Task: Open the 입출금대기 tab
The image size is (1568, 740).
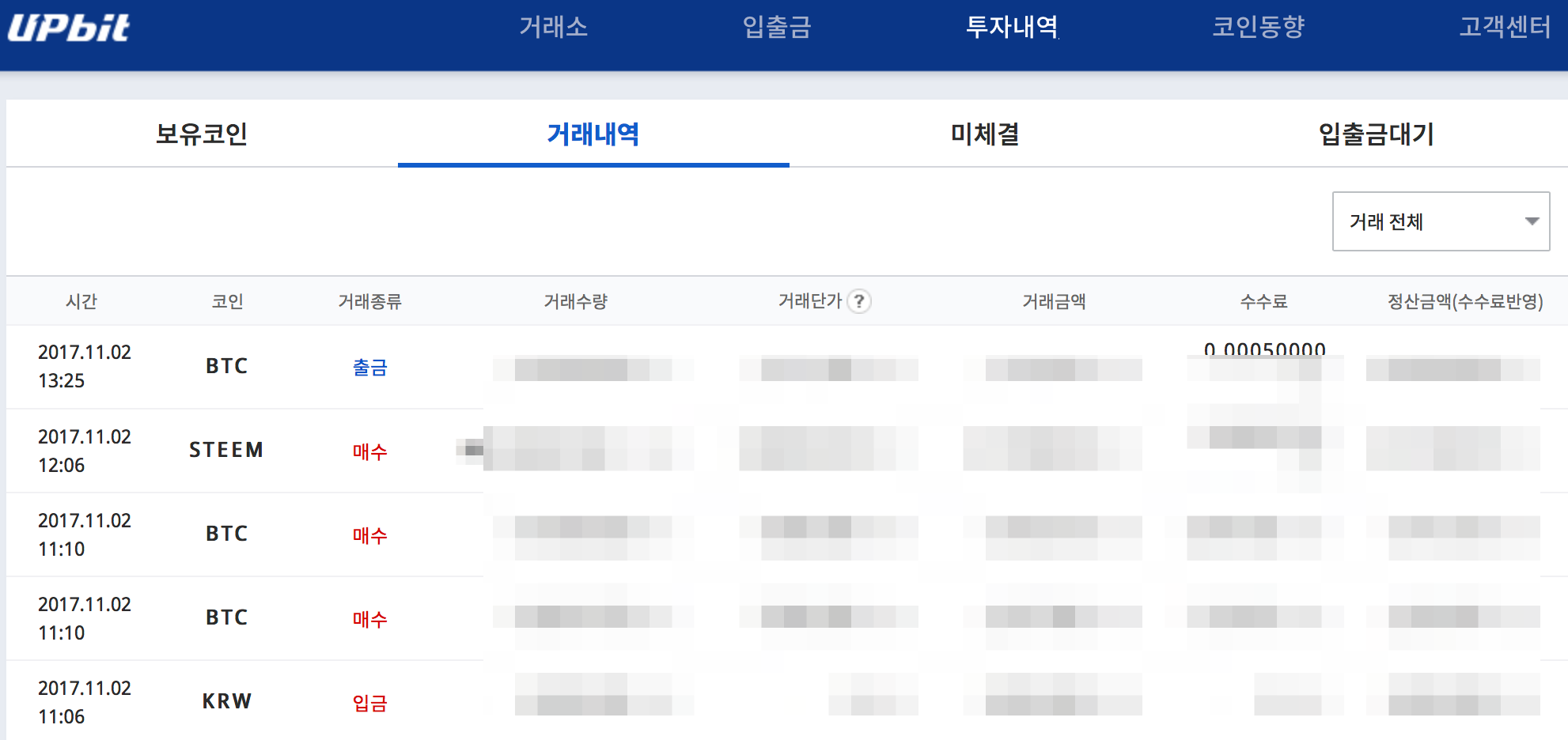Action: 1377,134
